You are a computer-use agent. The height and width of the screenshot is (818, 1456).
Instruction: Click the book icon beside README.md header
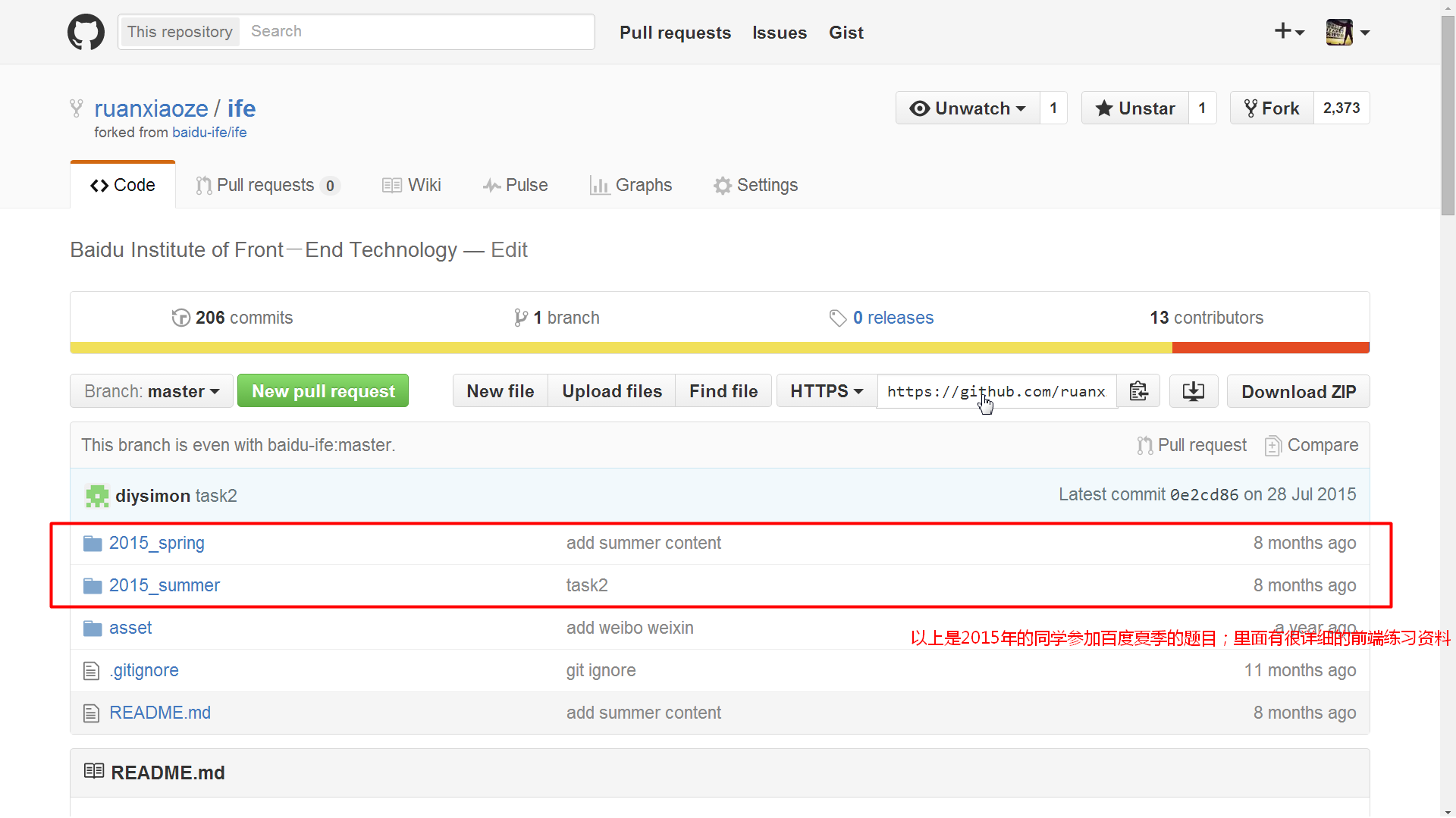click(94, 771)
